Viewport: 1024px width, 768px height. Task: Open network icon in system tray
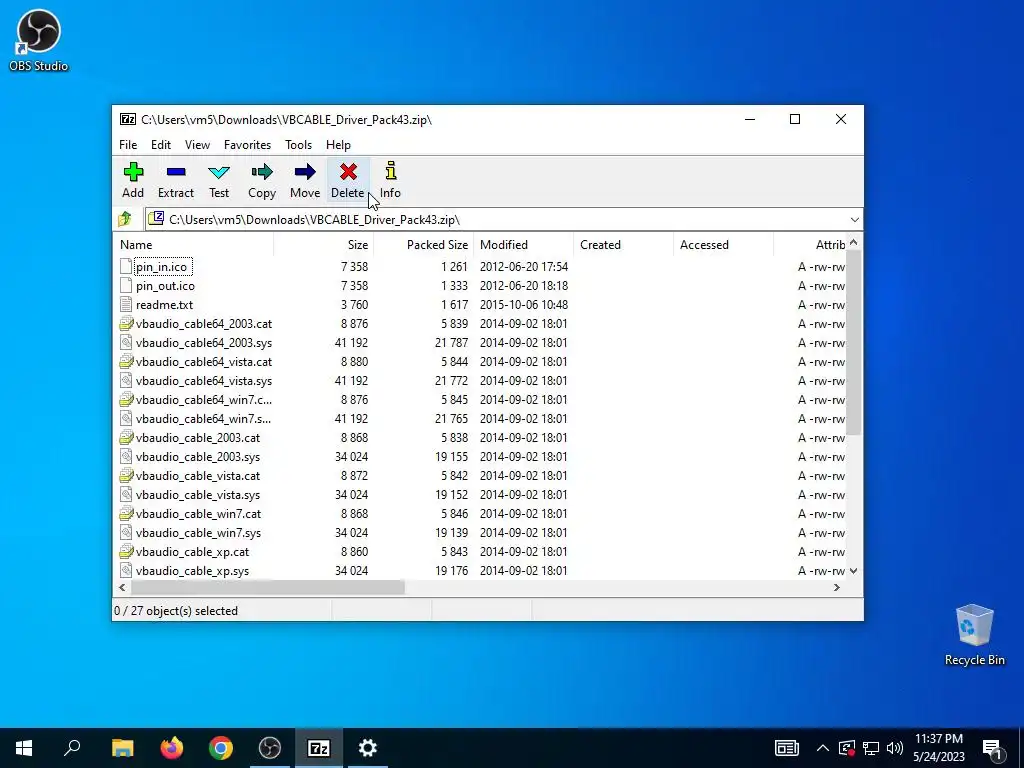(871, 748)
